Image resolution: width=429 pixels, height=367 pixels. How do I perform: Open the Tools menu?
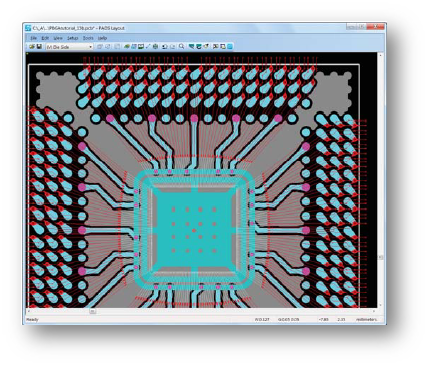click(x=88, y=38)
